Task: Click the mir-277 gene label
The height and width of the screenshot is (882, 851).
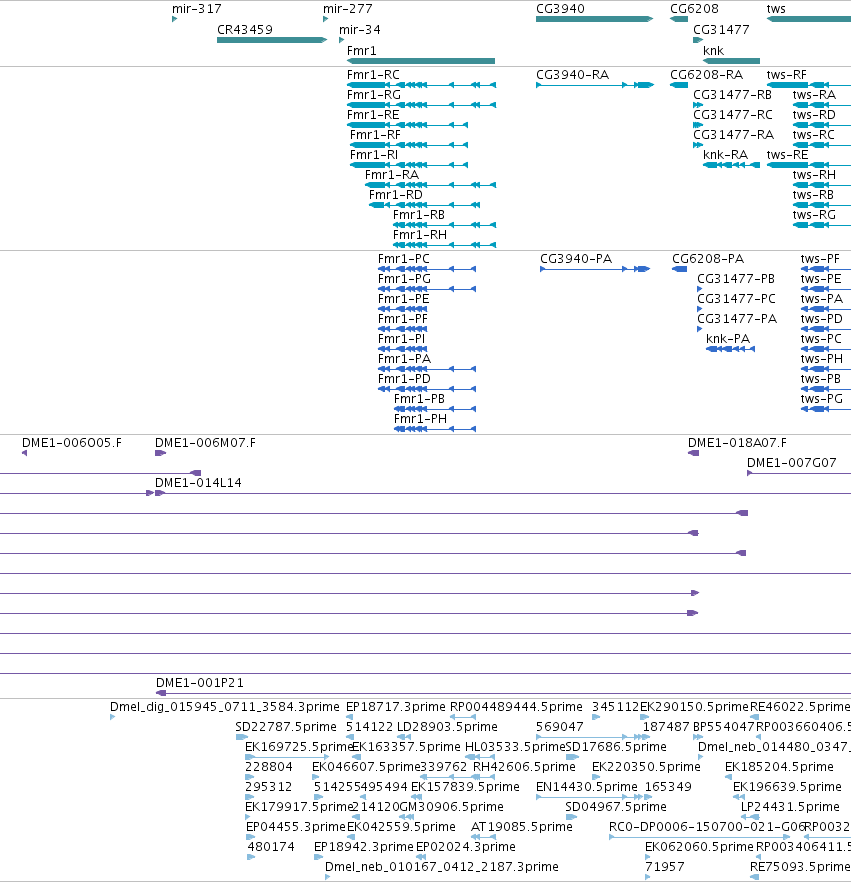Action: 348,9
